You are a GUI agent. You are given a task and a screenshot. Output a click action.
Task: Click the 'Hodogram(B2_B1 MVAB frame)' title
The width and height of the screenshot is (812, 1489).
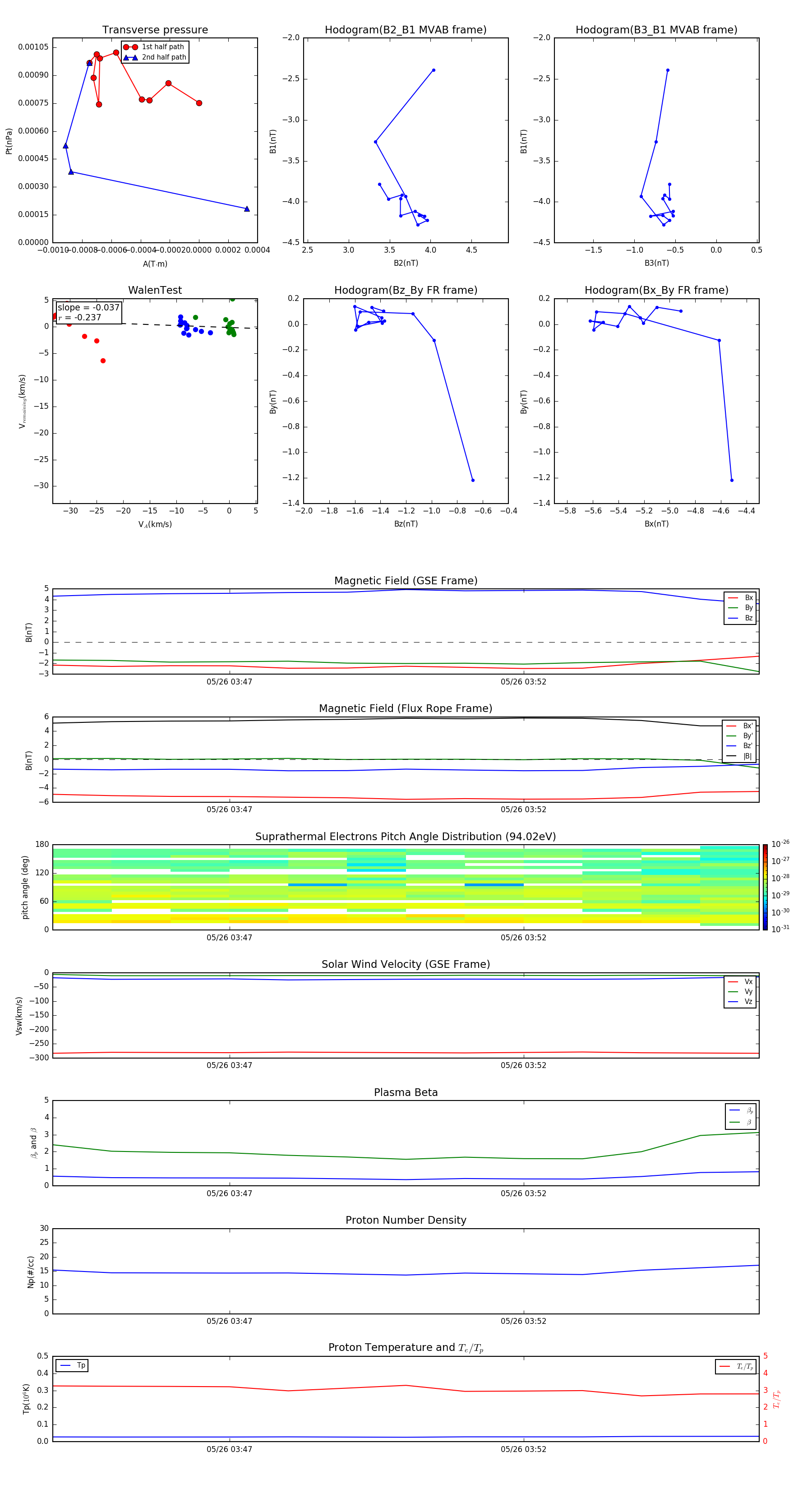pos(406,30)
